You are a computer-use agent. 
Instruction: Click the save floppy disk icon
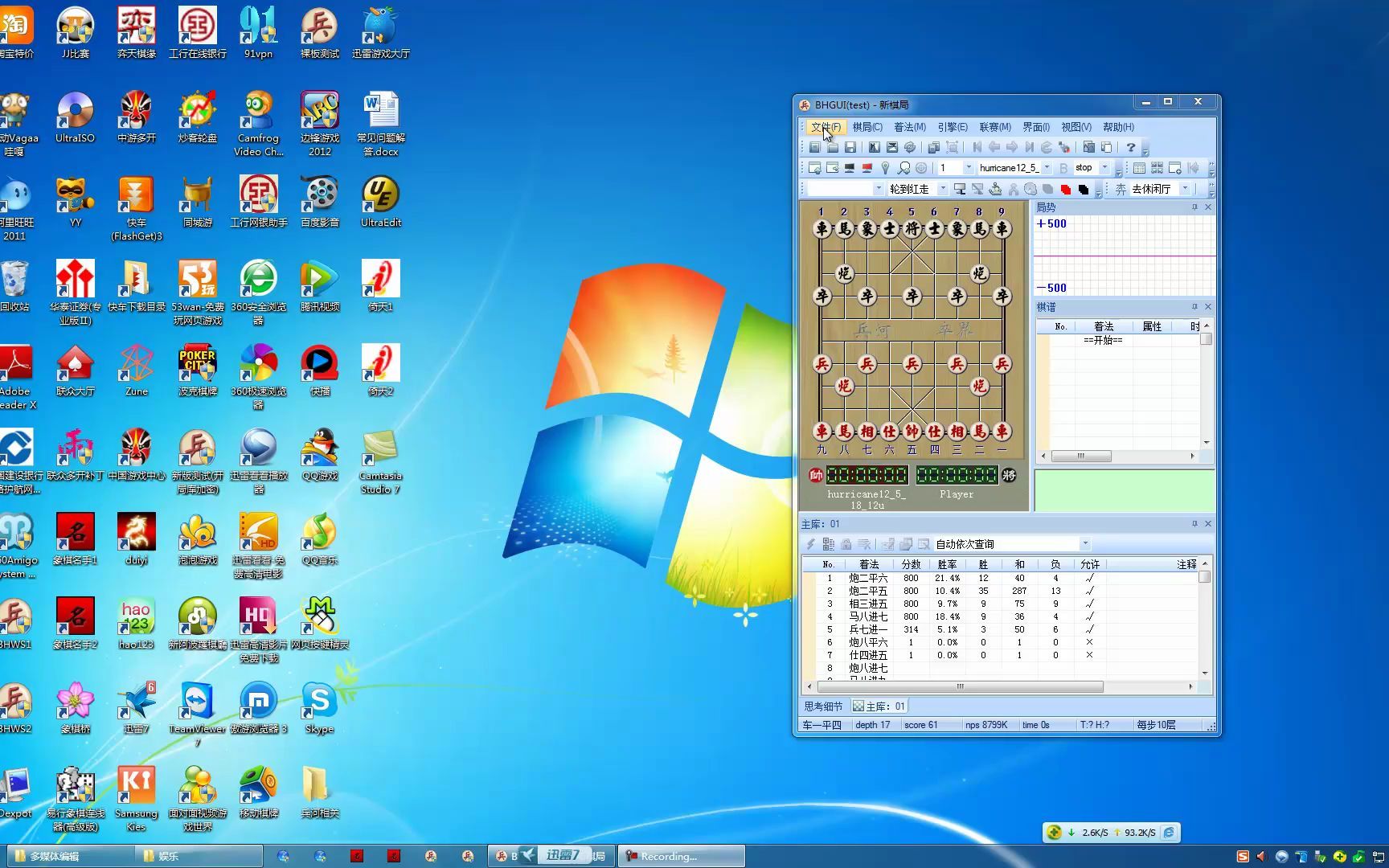pos(850,147)
